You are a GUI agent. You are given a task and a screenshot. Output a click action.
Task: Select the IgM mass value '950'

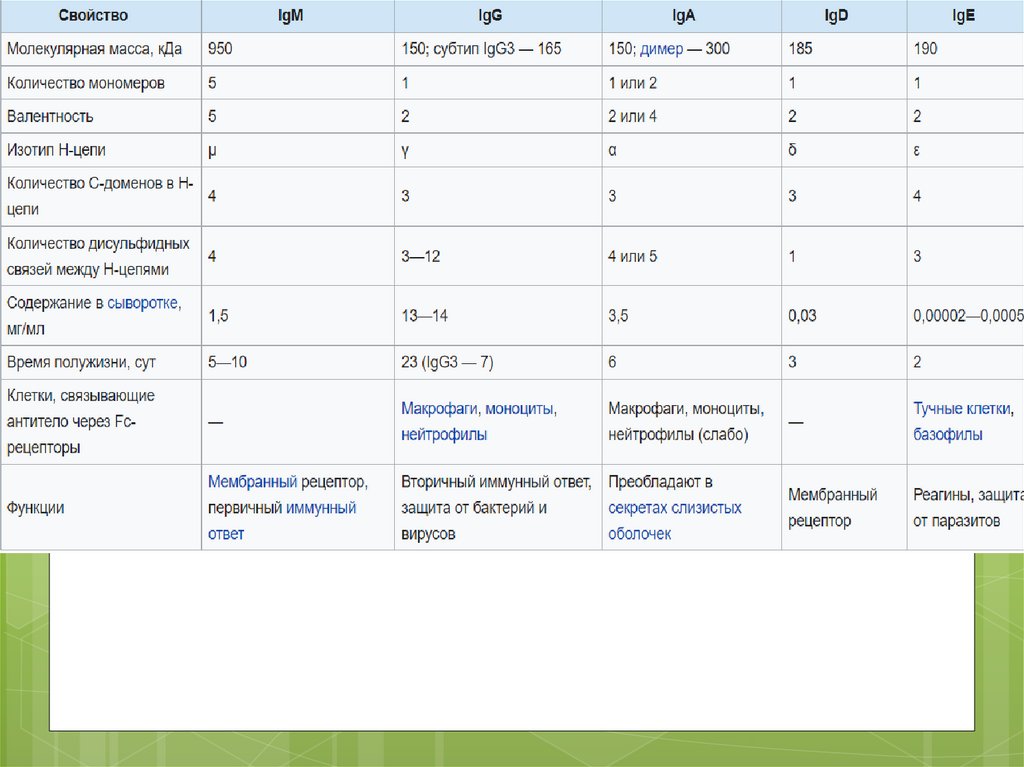220,49
